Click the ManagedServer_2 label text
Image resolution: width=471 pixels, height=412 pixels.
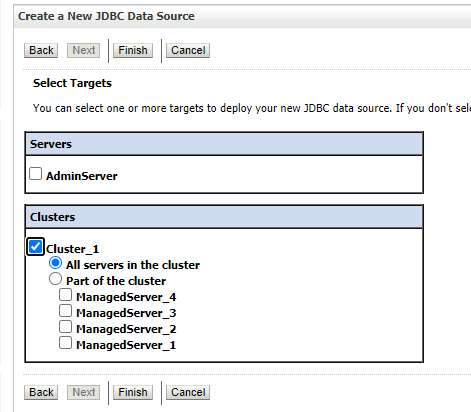[126, 329]
